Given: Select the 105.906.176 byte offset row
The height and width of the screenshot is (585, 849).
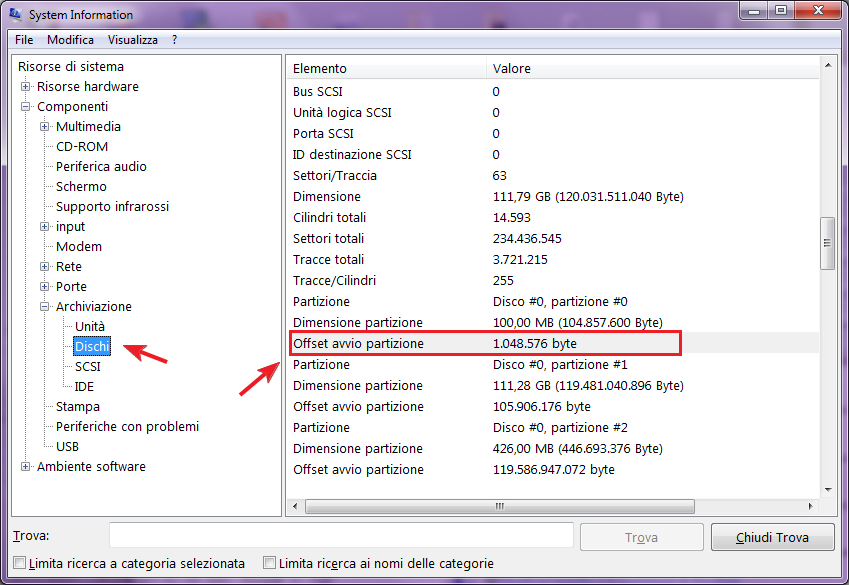Looking at the screenshot, I should tap(553, 407).
